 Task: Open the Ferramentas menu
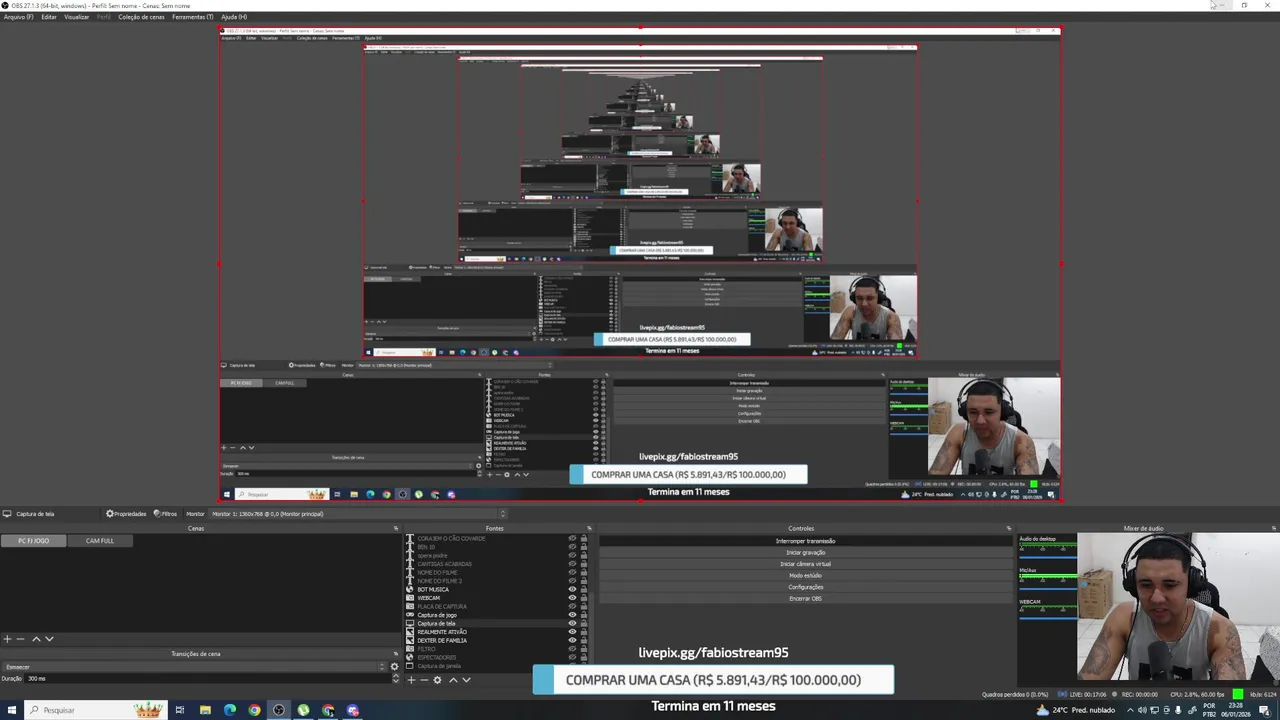coord(192,17)
